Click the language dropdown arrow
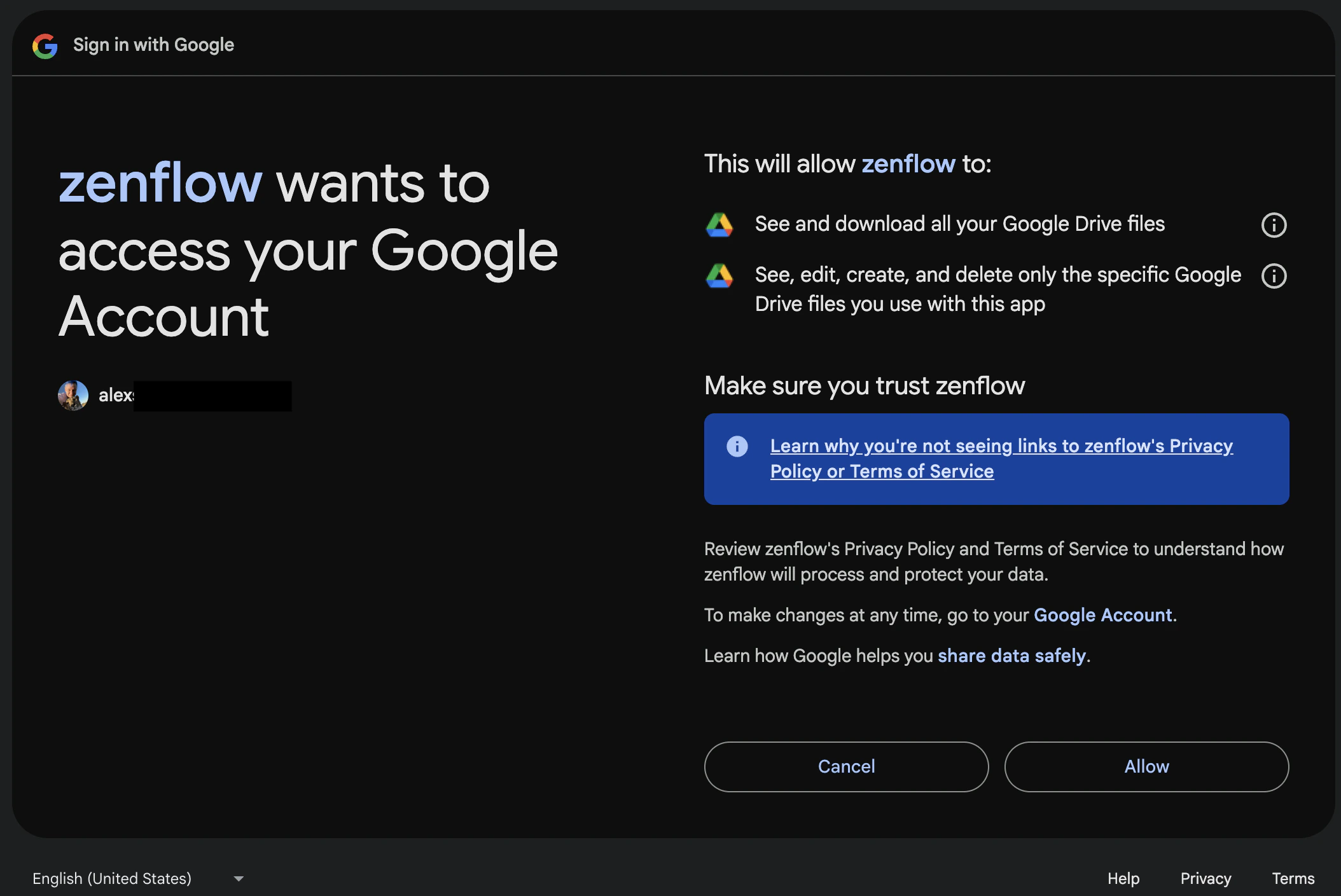This screenshot has width=1341, height=896. point(239,879)
